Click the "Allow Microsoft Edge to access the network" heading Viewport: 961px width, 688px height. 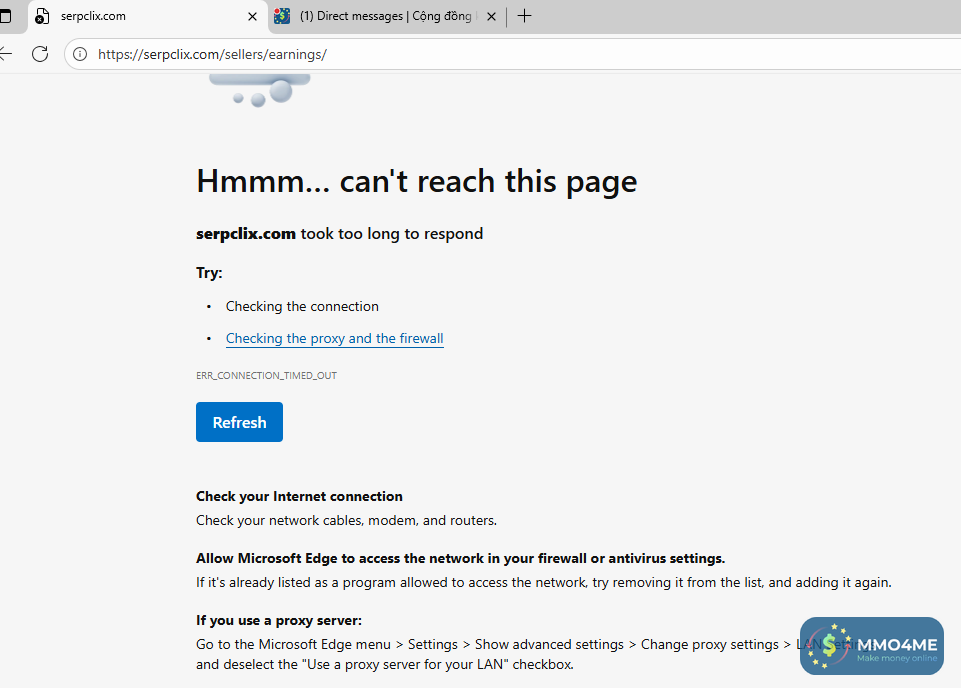[x=460, y=558]
